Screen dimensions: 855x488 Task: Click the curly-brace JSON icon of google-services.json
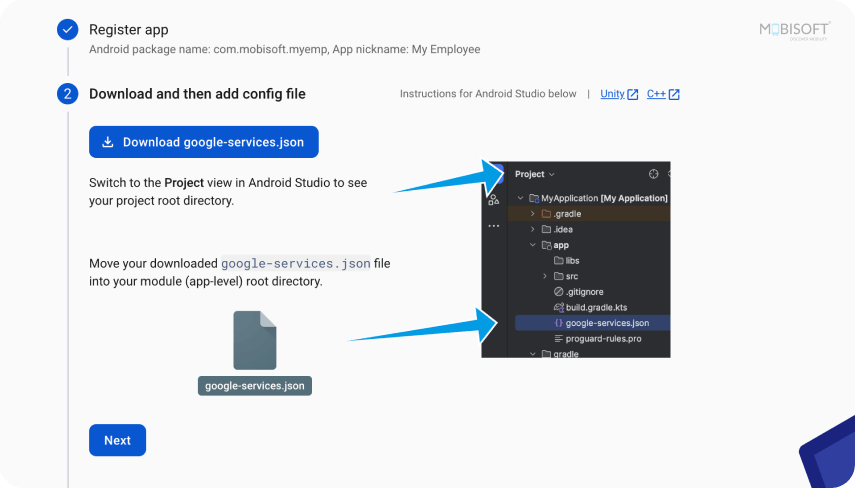(x=558, y=323)
